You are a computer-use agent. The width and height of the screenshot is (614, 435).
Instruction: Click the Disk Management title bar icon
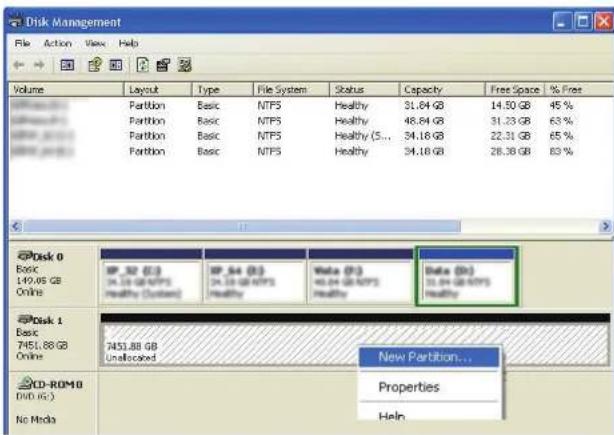click(16, 22)
